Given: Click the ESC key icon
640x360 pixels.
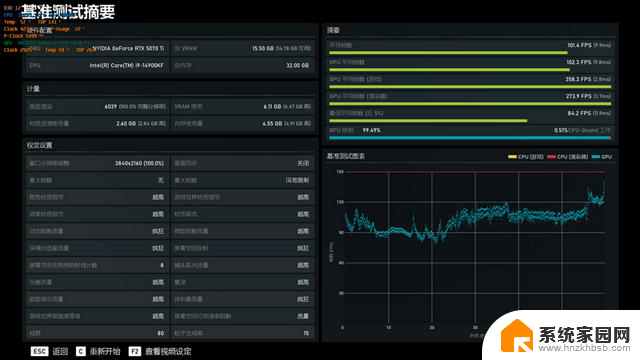Looking at the screenshot, I should 39,351.
